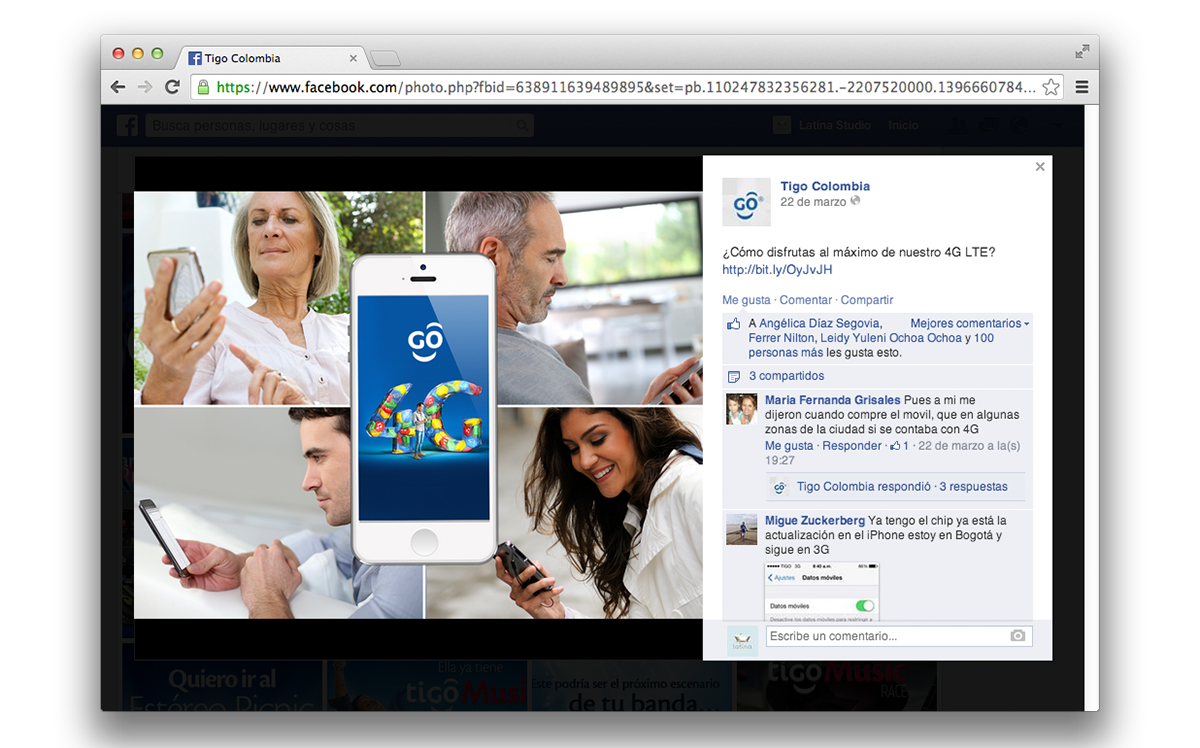The image size is (1200, 748).
Task: Open a new tab with the blank tab button
Action: 385,58
